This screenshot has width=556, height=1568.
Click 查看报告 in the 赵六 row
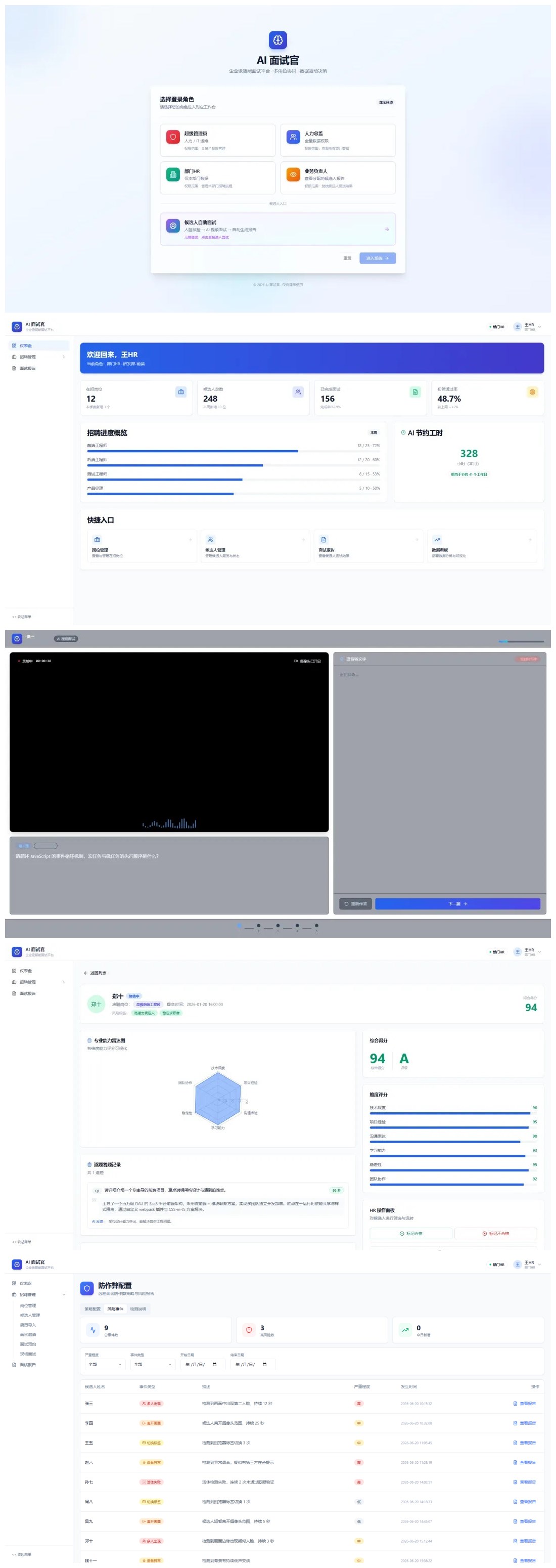(x=525, y=1463)
